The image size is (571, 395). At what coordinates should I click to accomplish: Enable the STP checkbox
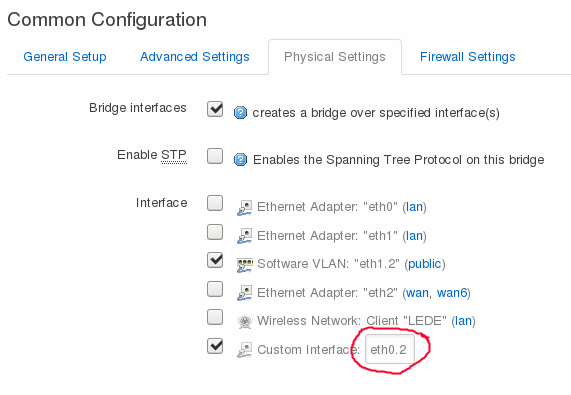pos(215,156)
